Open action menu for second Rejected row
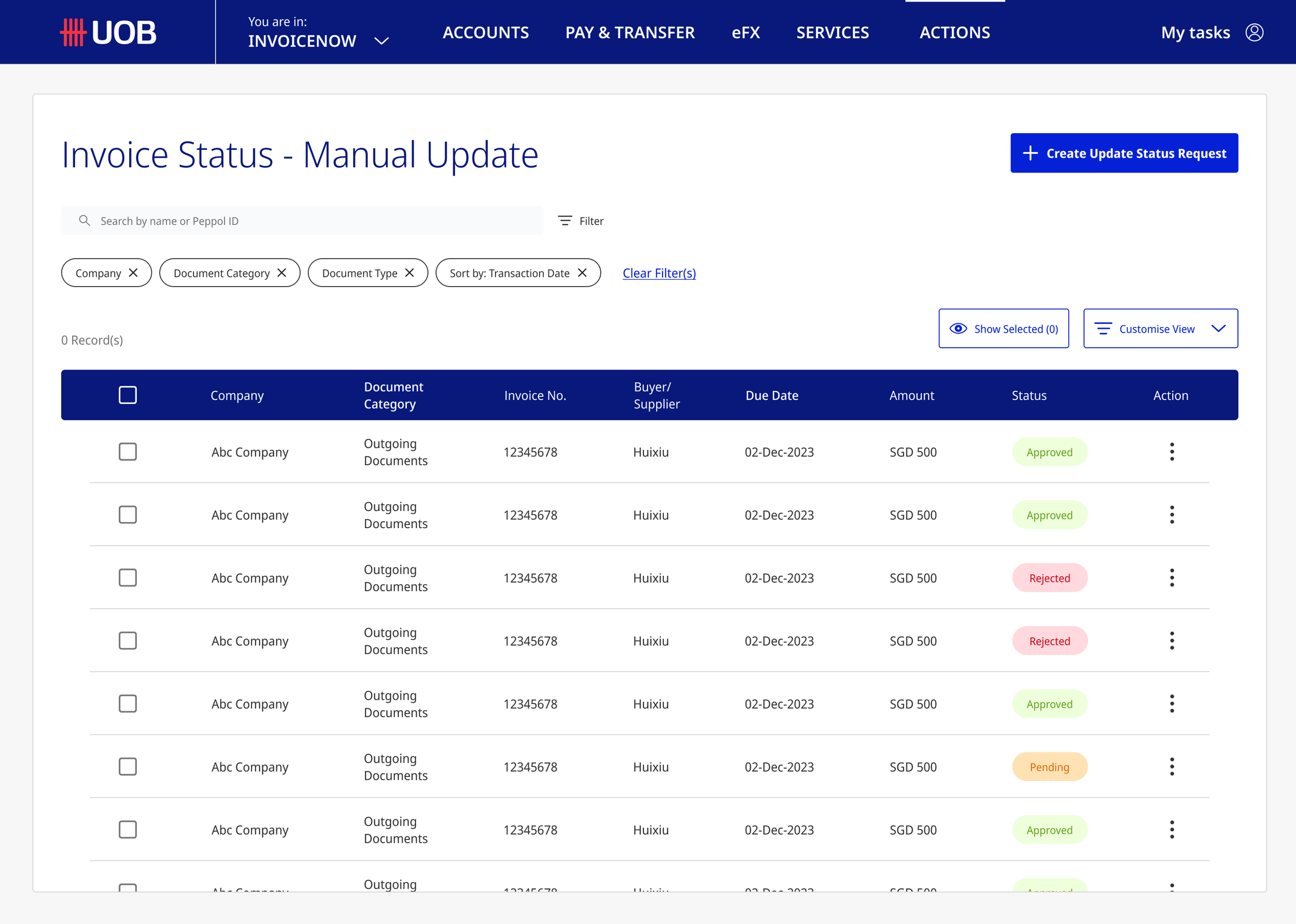Screen dimensions: 1296x924 (1172, 641)
